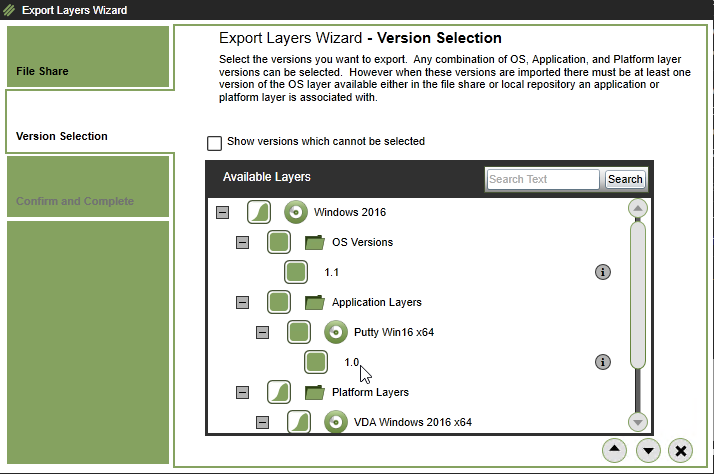Click the Windows 2016 layer disc icon
The height and width of the screenshot is (474, 714).
(296, 212)
